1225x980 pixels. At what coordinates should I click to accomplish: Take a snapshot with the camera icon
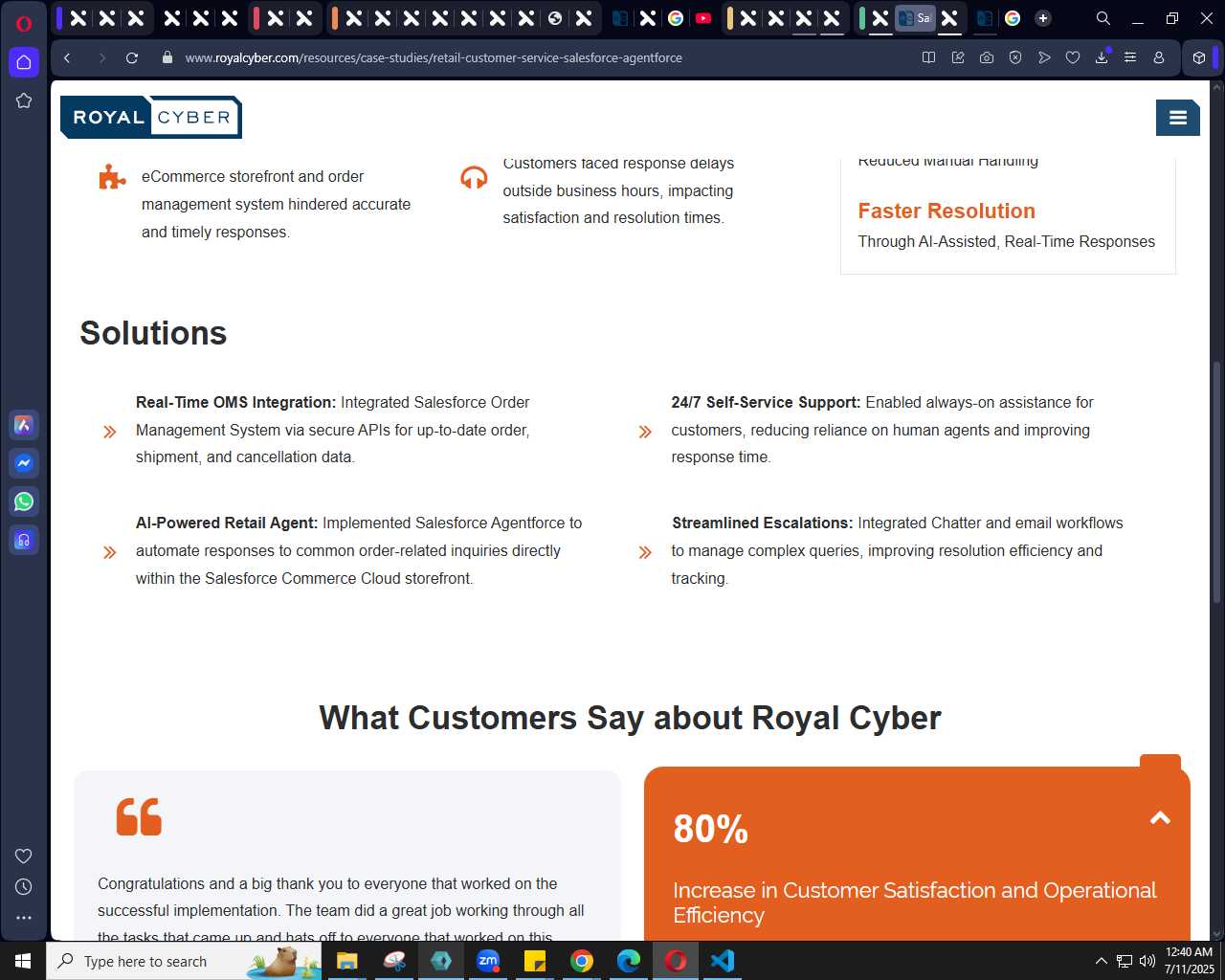(x=987, y=57)
